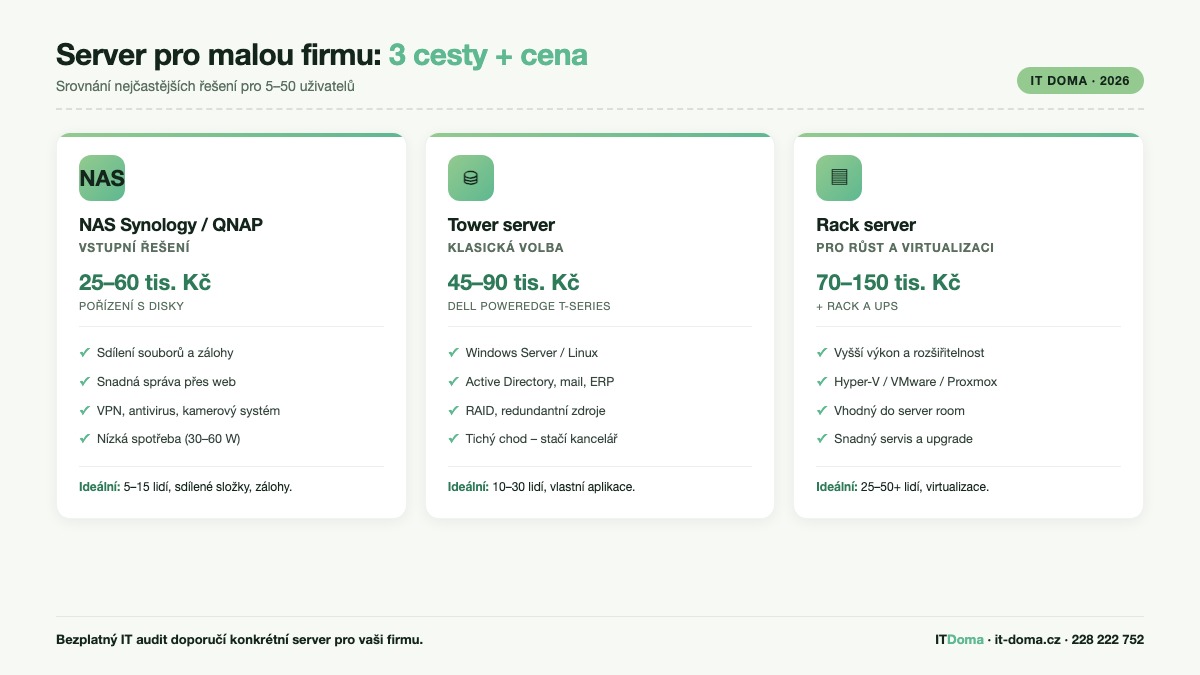Click the price 45–90 tis. Kč
The height and width of the screenshot is (675, 1200).
pyautogui.click(x=514, y=282)
